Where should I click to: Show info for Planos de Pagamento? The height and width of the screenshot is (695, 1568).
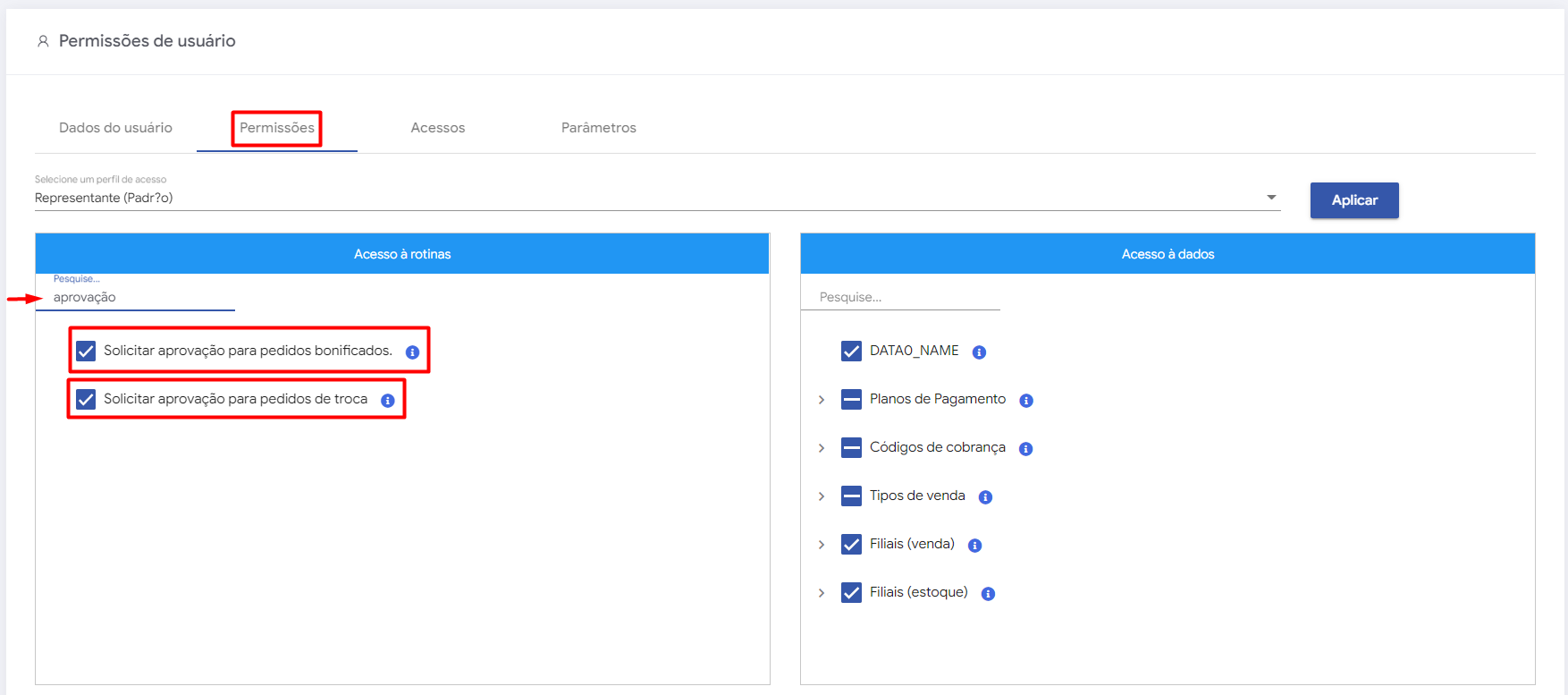click(x=1026, y=401)
